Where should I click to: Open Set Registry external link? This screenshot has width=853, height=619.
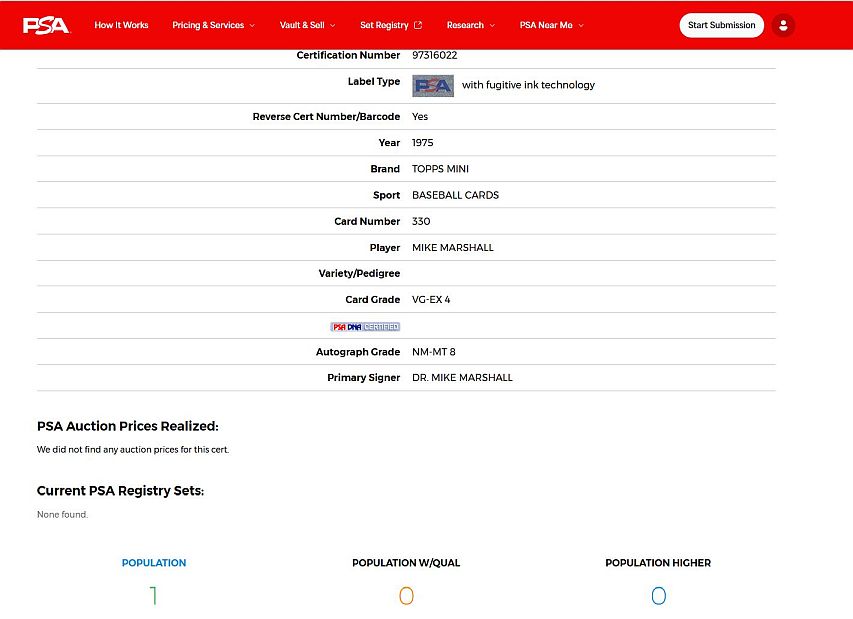391,25
